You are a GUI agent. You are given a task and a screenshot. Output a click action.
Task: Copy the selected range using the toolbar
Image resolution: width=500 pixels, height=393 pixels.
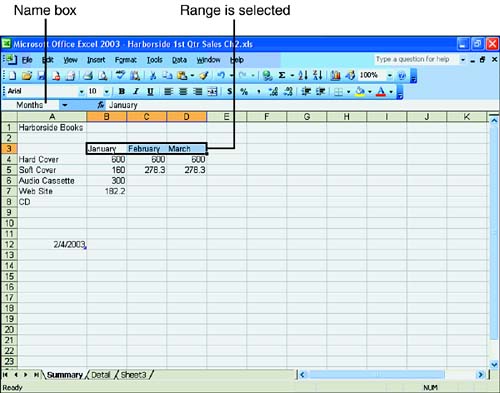(167, 76)
